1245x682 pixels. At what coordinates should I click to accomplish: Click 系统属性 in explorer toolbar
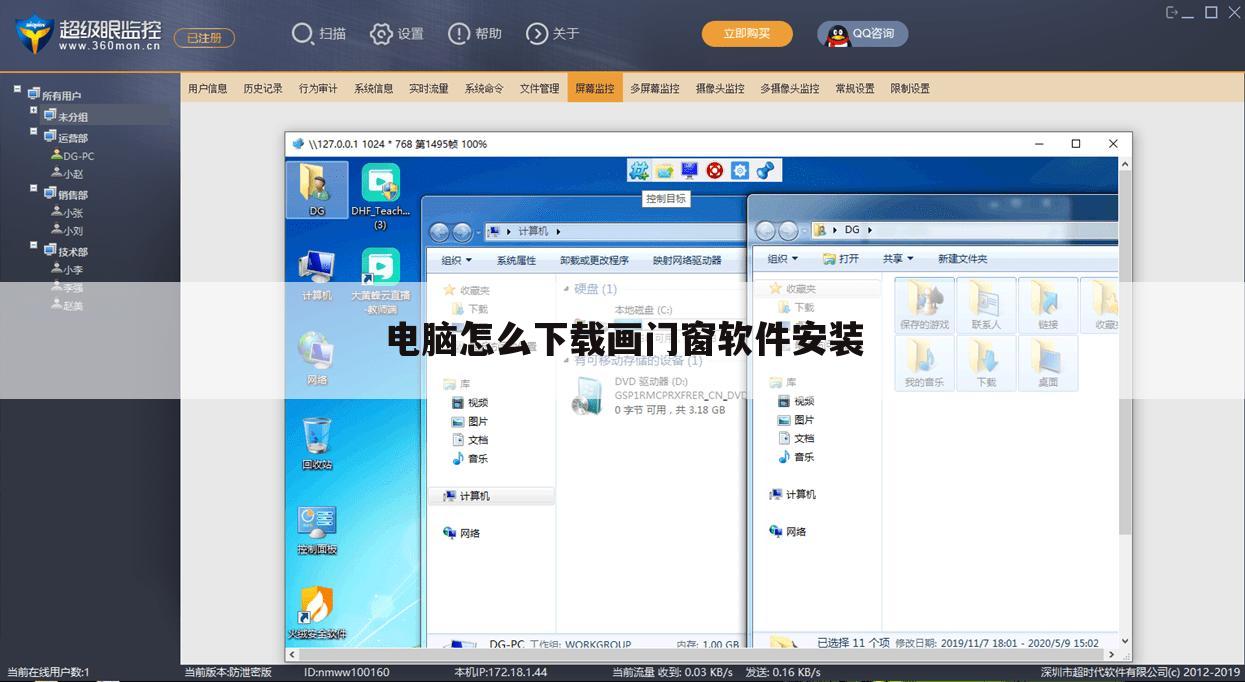click(516, 260)
